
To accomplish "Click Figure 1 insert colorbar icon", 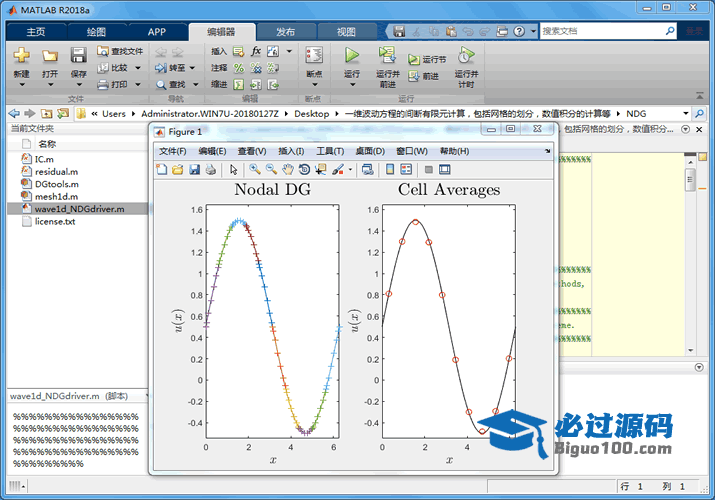I will pos(390,170).
